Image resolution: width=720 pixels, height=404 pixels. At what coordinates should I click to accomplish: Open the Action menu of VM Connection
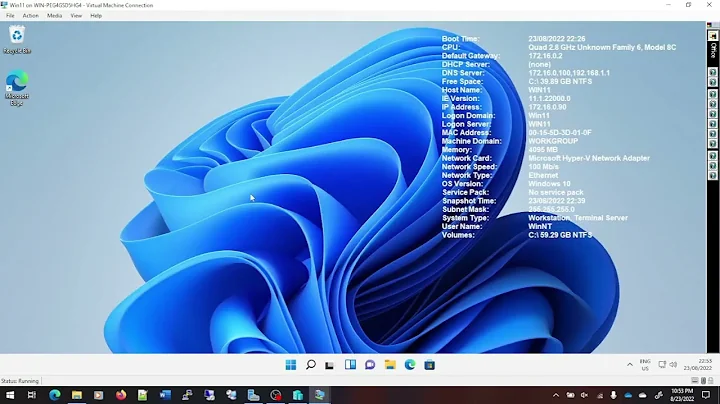[31, 16]
